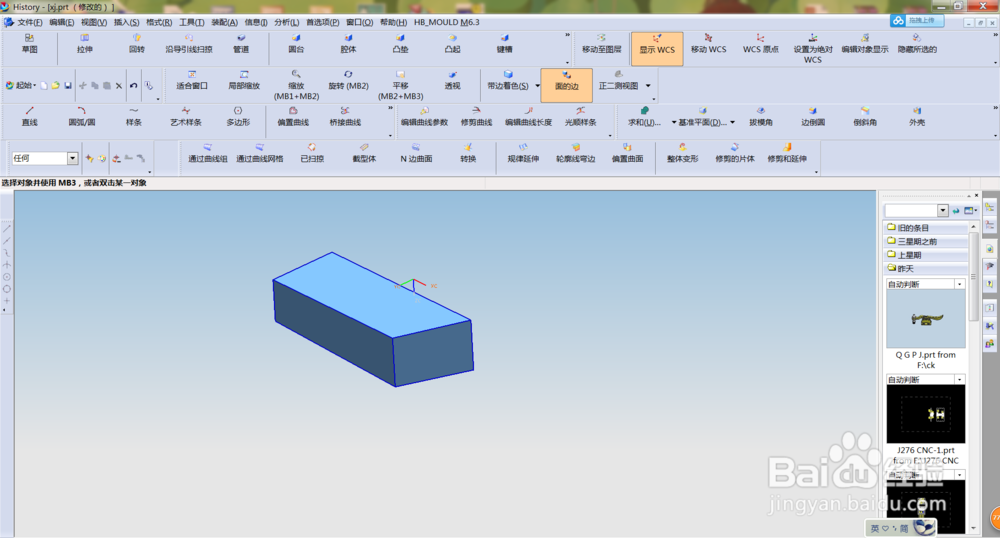This screenshot has height=538, width=1000.
Task: Click the undo arrow icon
Action: click(133, 85)
